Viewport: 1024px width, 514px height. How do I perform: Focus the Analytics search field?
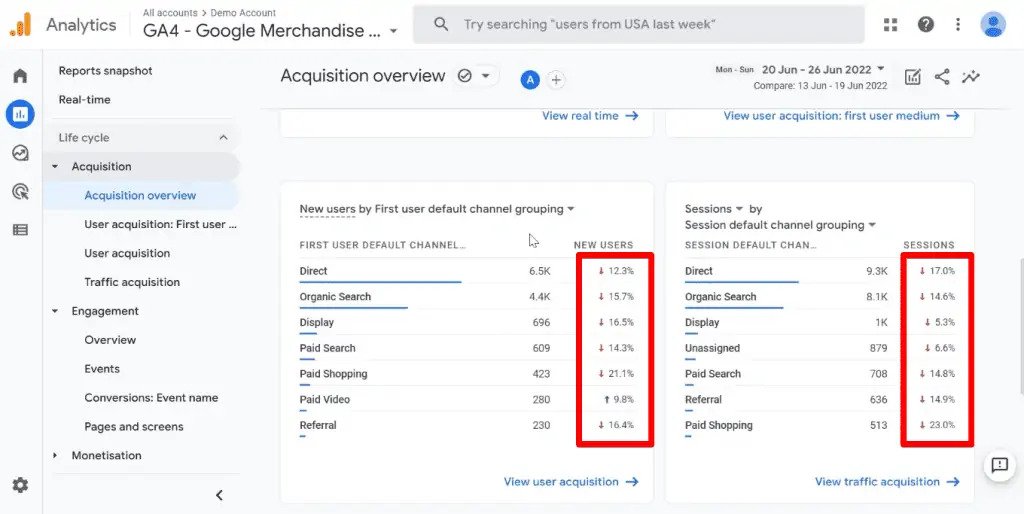coord(639,25)
